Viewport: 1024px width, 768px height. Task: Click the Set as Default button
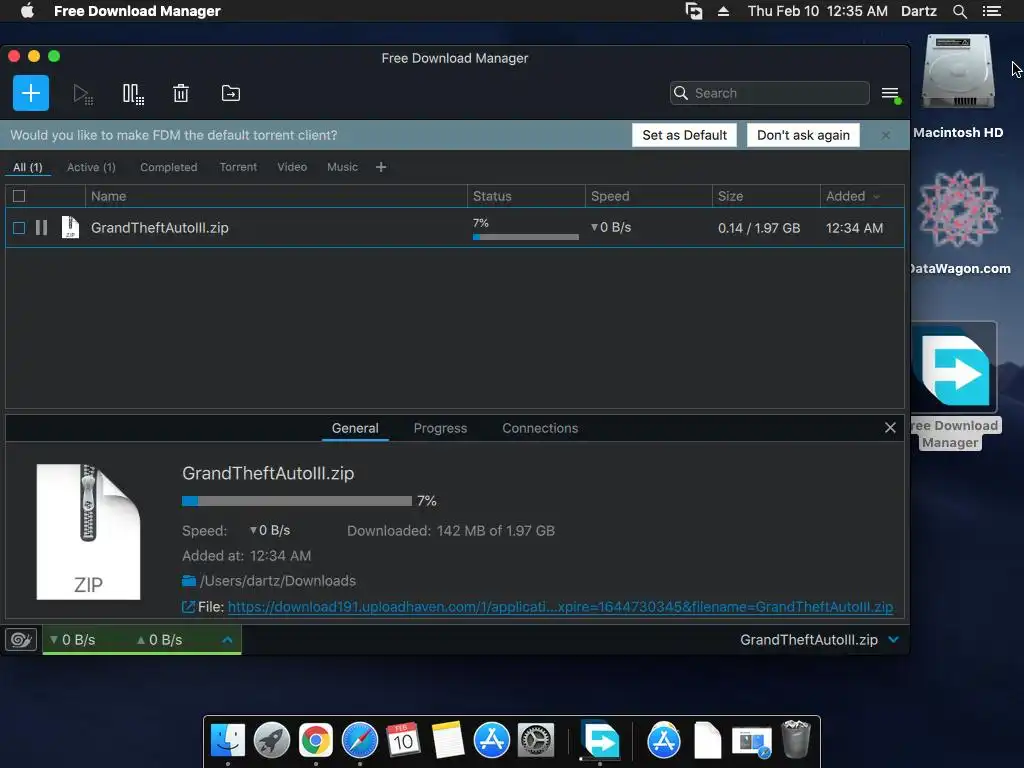pyautogui.click(x=684, y=135)
